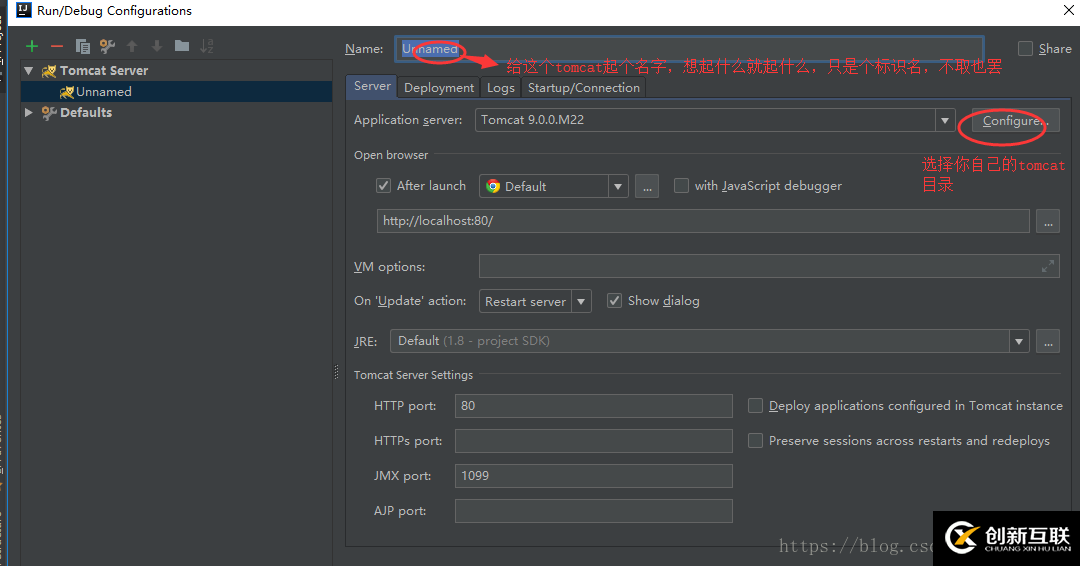Switch to the Startup/Connection tab
1080x566 pixels.
(583, 88)
